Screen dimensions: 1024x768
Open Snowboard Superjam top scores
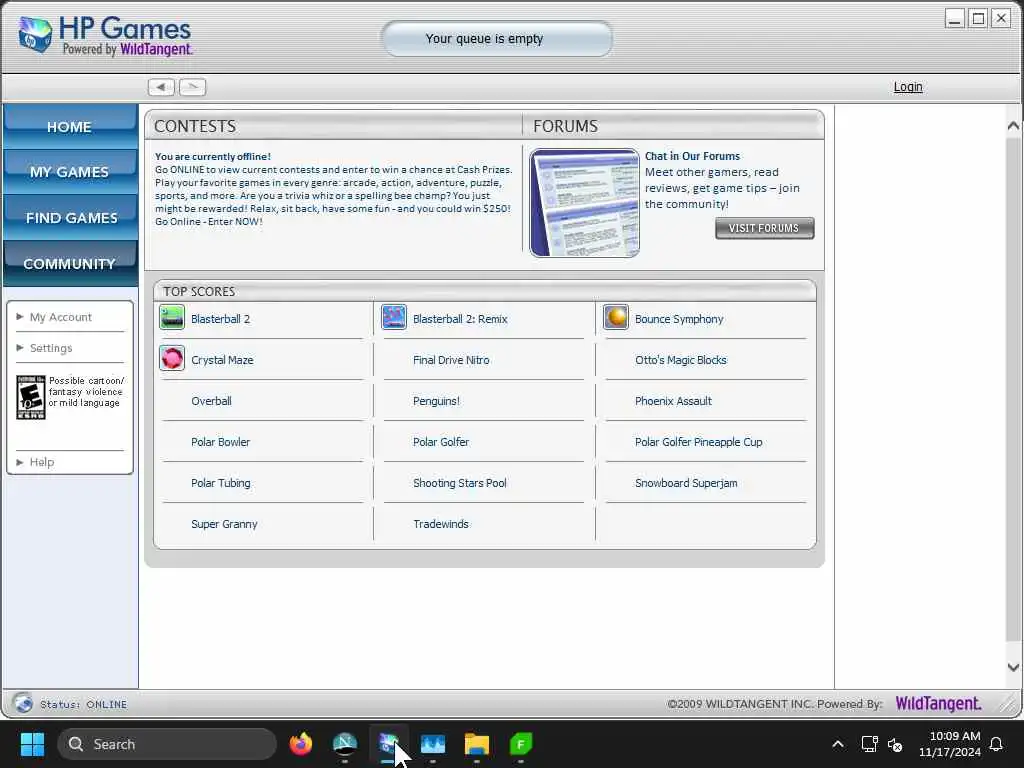pos(686,483)
